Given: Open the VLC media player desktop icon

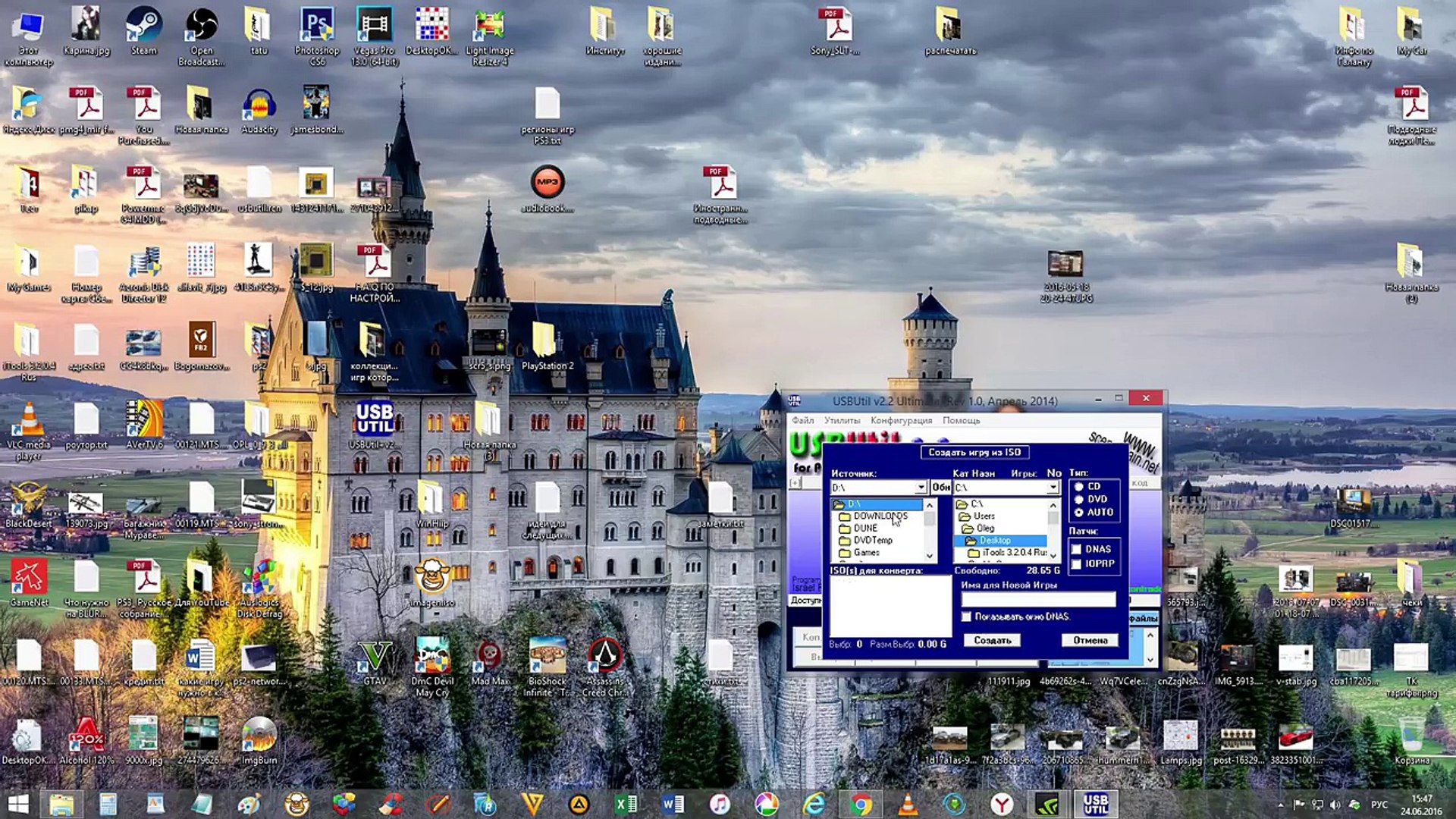Looking at the screenshot, I should [x=29, y=431].
